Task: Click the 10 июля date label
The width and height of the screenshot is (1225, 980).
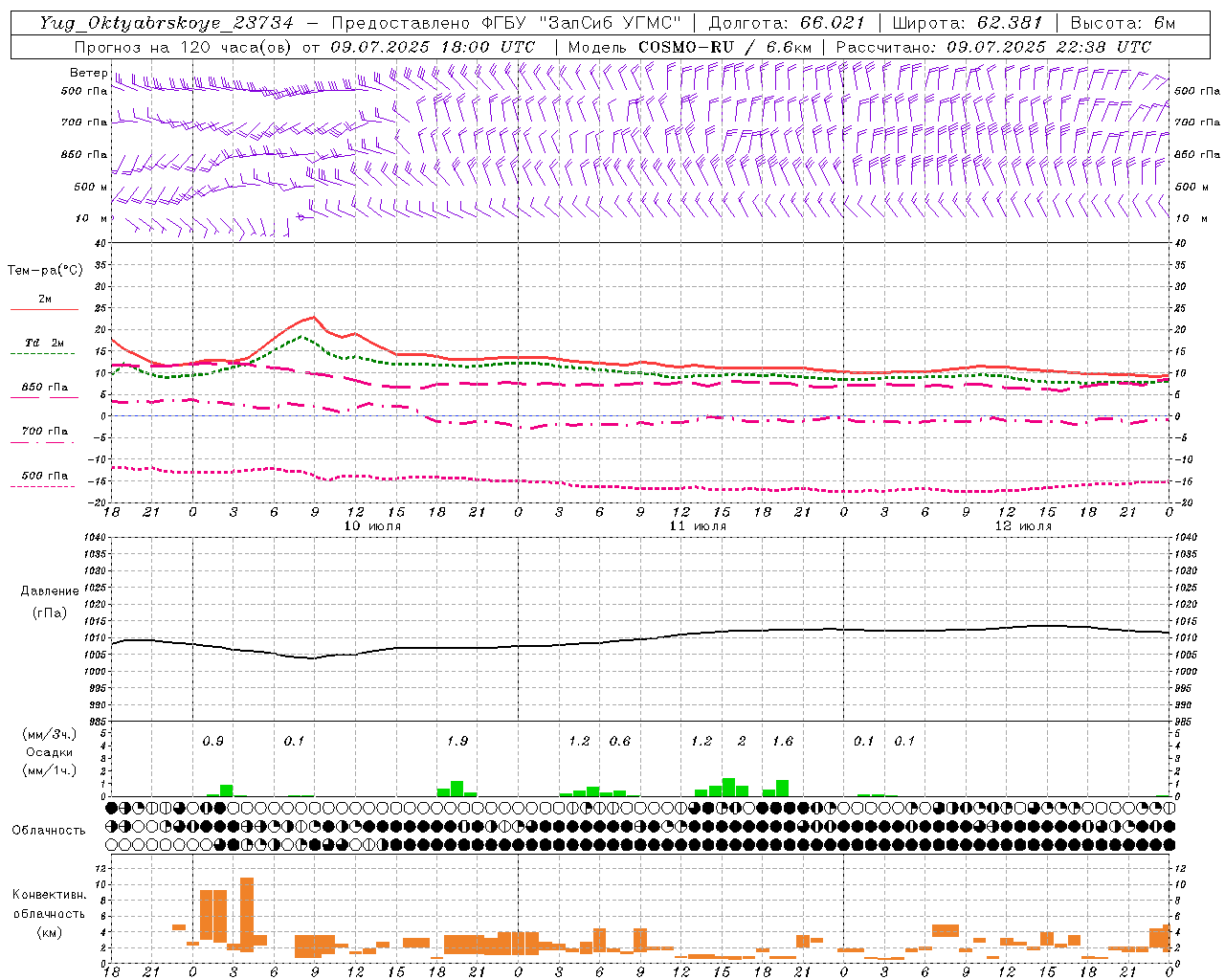Action: tap(372, 526)
